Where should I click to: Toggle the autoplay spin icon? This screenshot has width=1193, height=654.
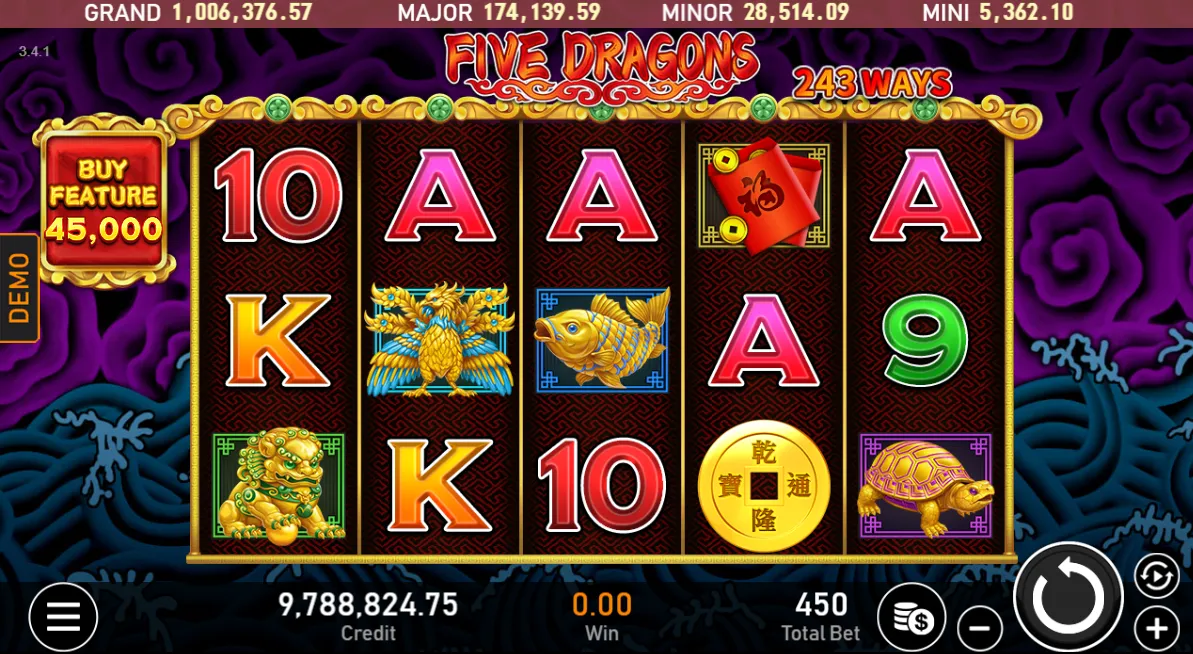tap(1157, 576)
